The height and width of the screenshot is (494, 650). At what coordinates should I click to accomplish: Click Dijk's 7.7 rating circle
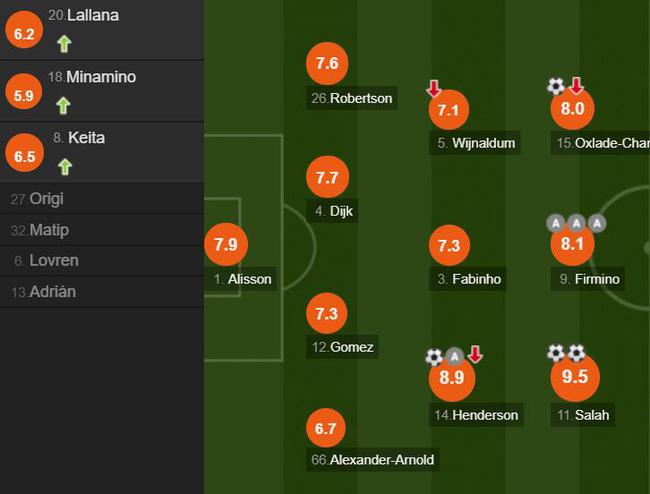click(327, 177)
